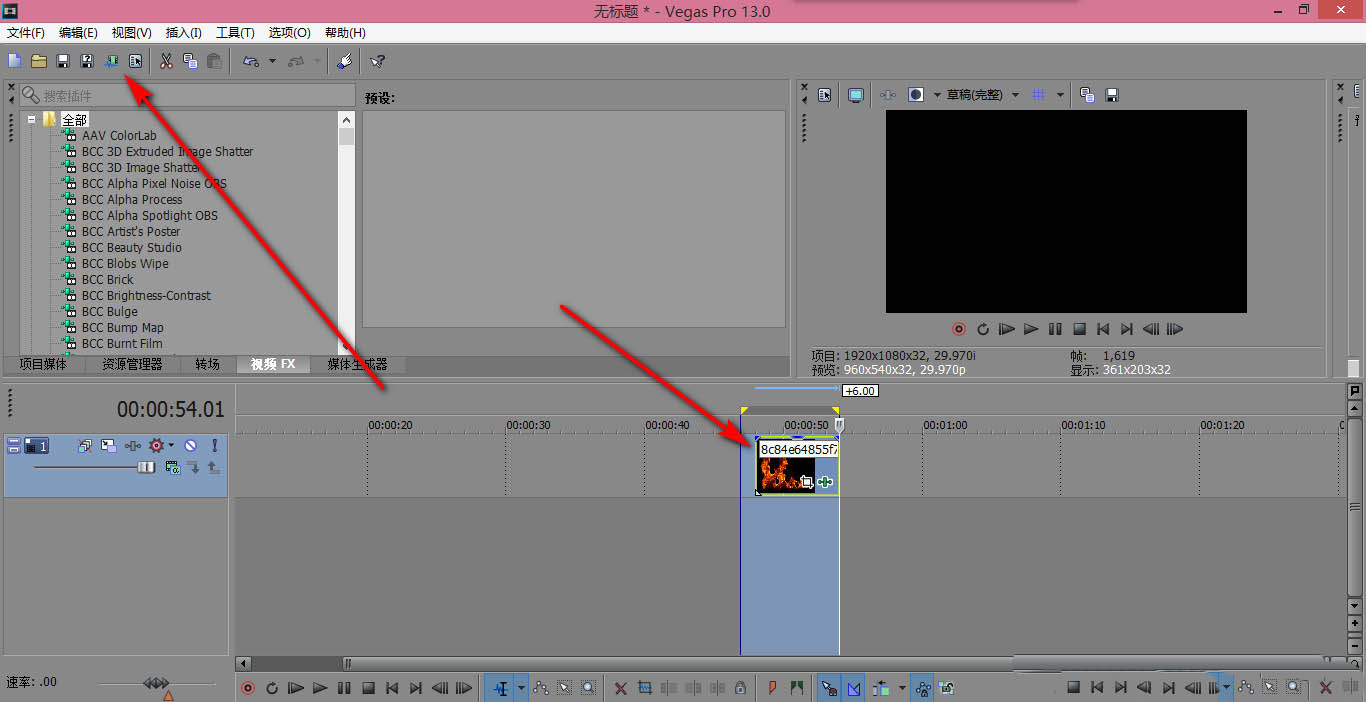The width and height of the screenshot is (1366, 702).
Task: Toggle track 1 Mute icon
Action: pos(190,446)
